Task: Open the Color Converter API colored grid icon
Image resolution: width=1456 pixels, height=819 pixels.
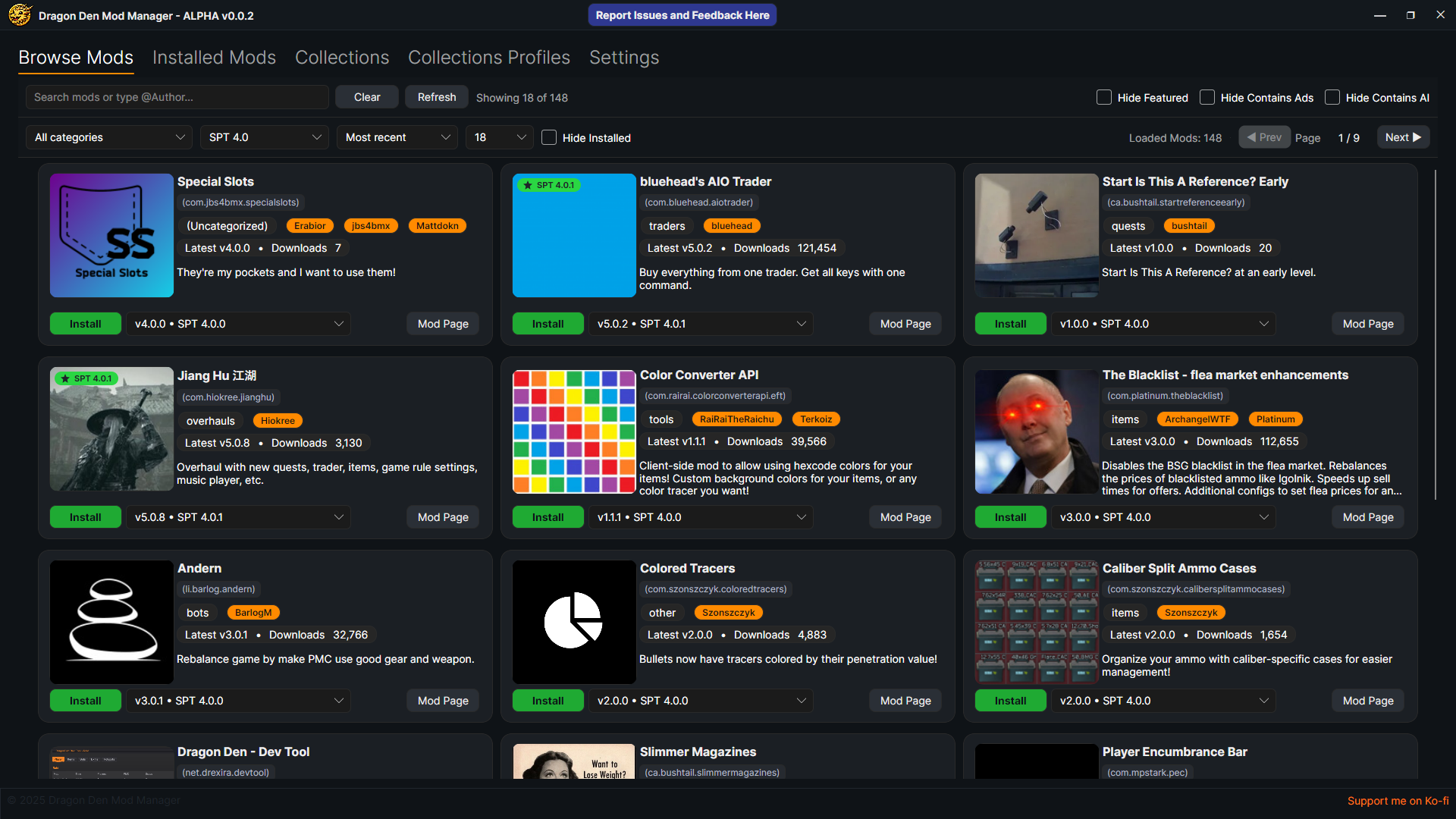Action: click(x=574, y=431)
